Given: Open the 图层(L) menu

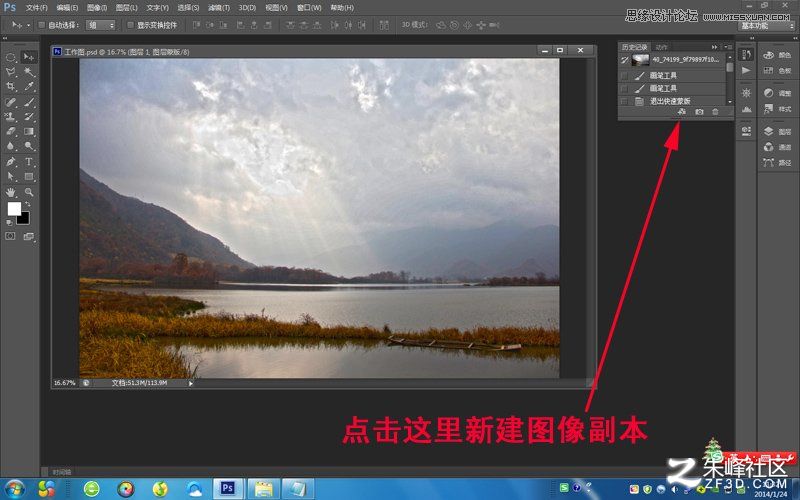Looking at the screenshot, I should pos(127,8).
